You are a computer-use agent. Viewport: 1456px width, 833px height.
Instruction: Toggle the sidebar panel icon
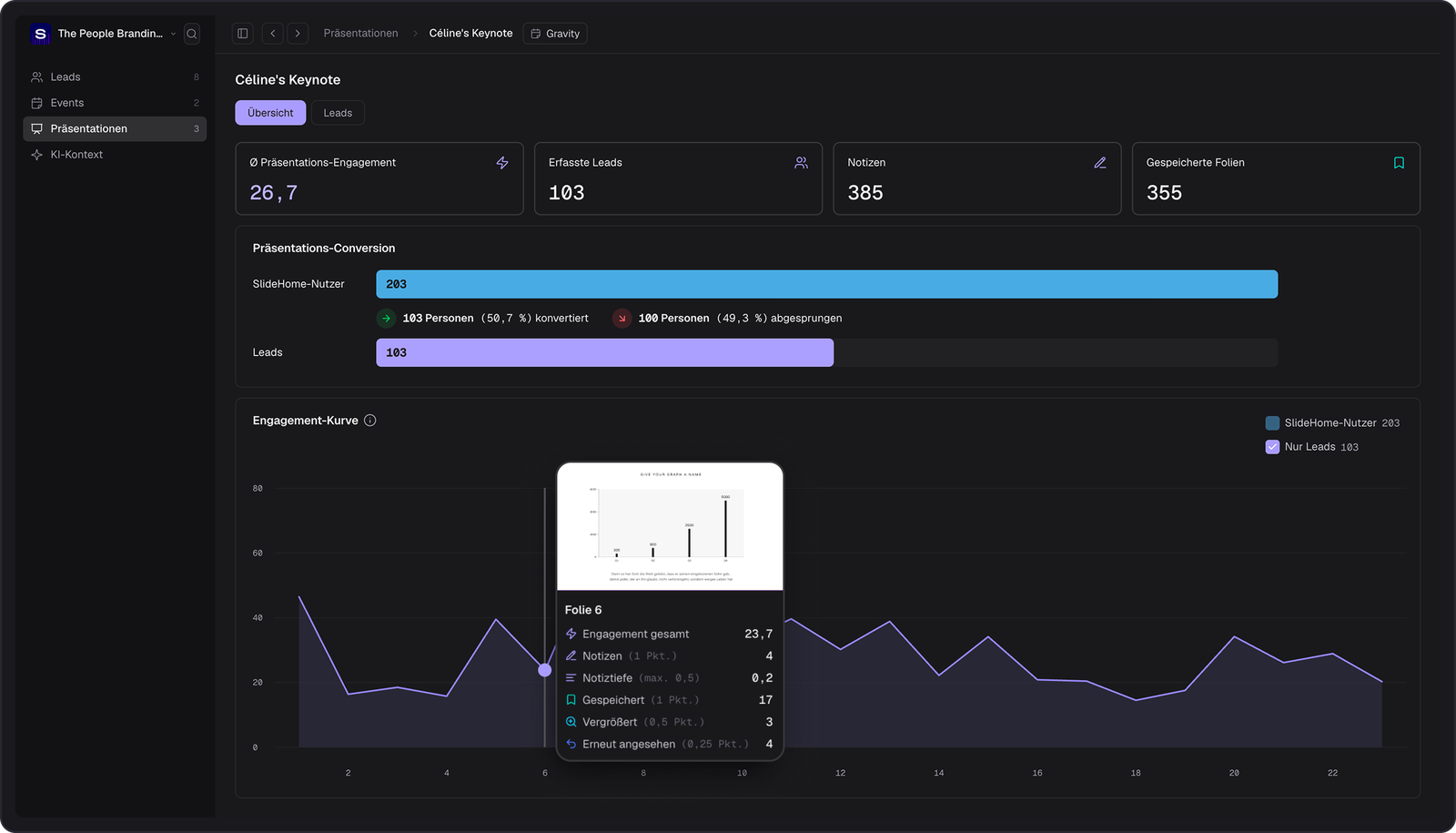click(243, 34)
